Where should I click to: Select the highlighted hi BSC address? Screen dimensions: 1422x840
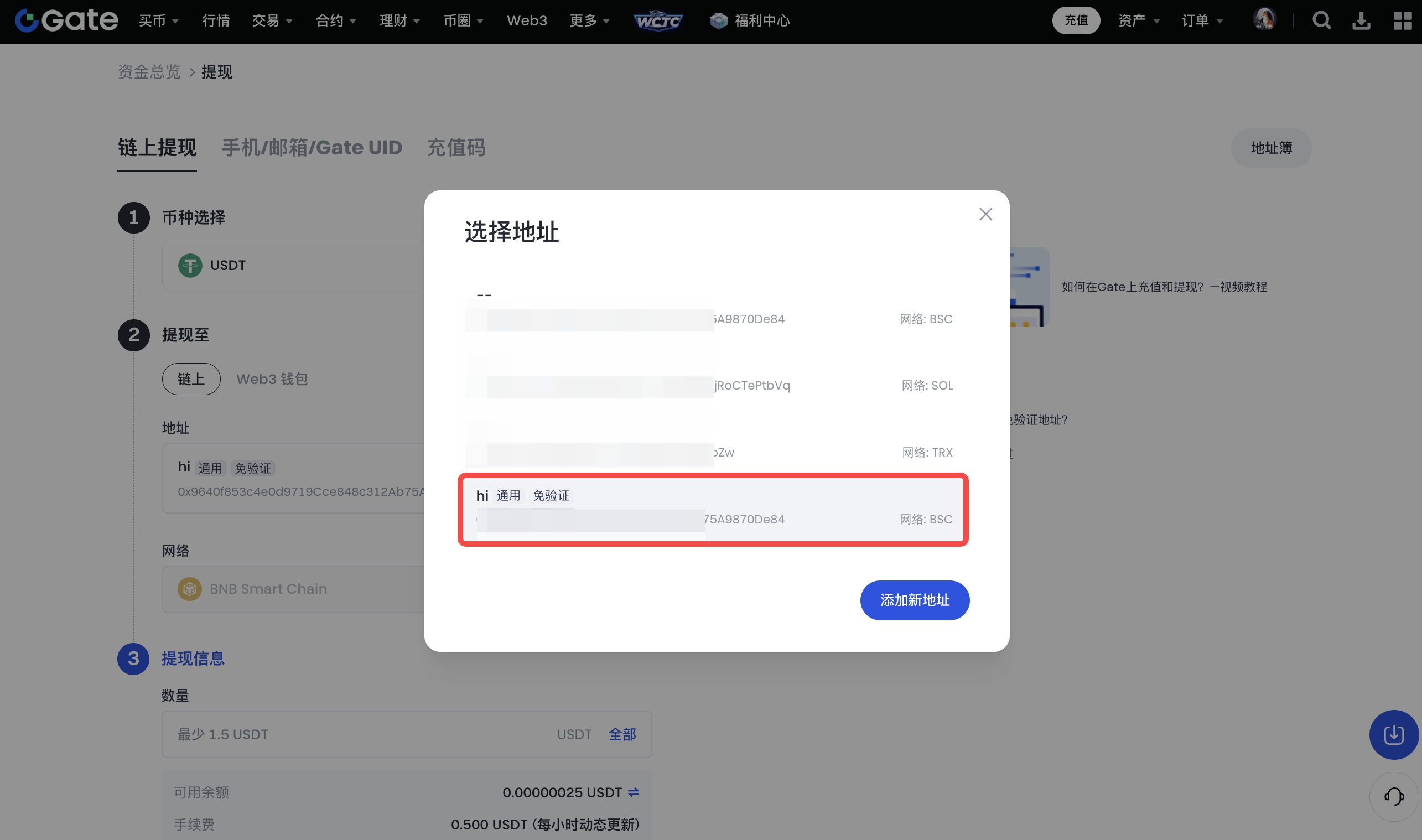pyautogui.click(x=713, y=509)
